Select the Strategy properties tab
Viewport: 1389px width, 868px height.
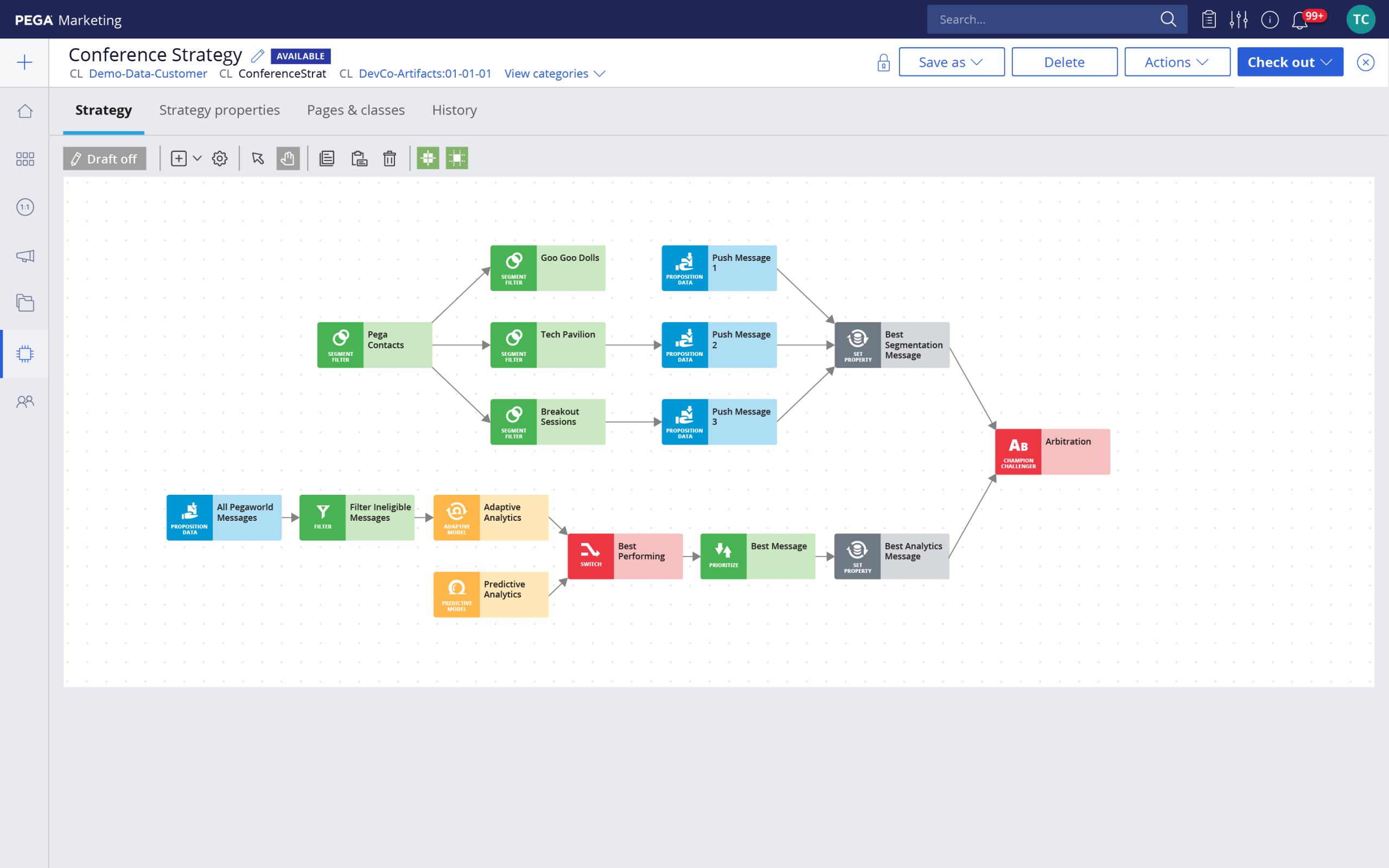pos(219,110)
